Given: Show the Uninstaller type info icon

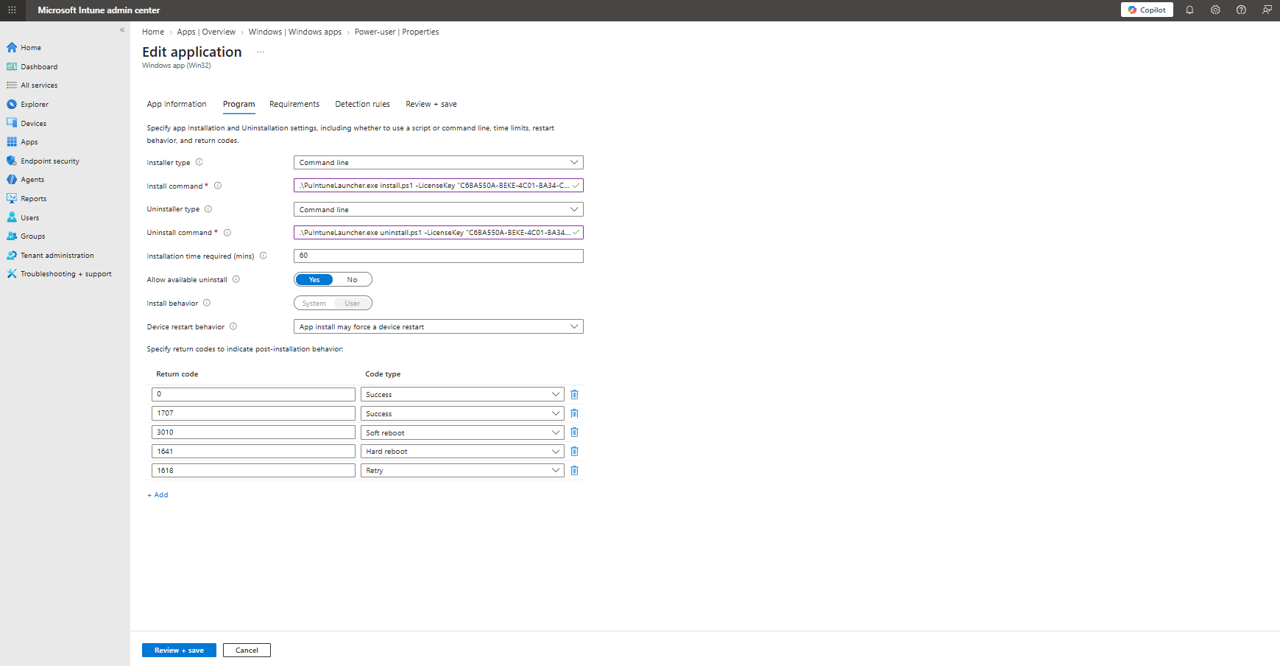Looking at the screenshot, I should (x=208, y=209).
